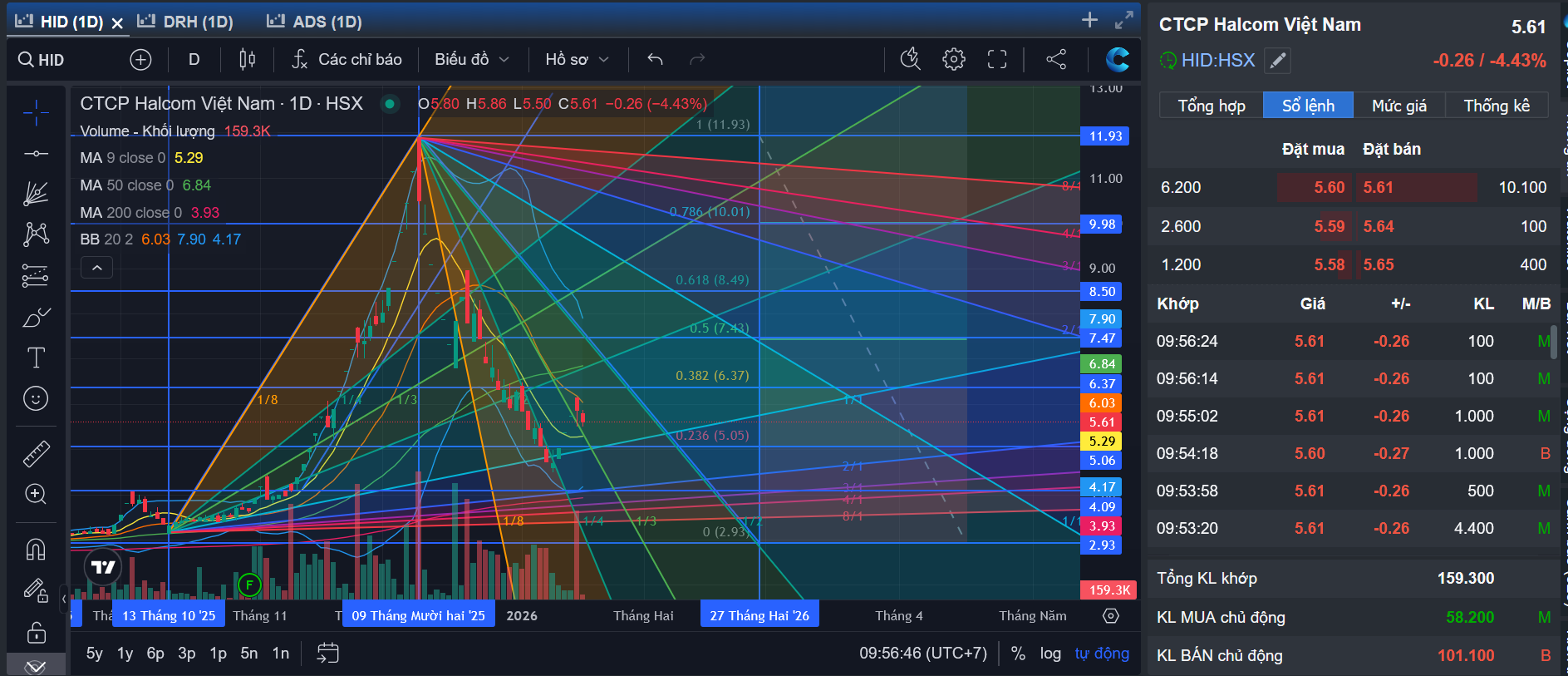
Task: Click the TradingView logo on chart
Action: [x=103, y=567]
